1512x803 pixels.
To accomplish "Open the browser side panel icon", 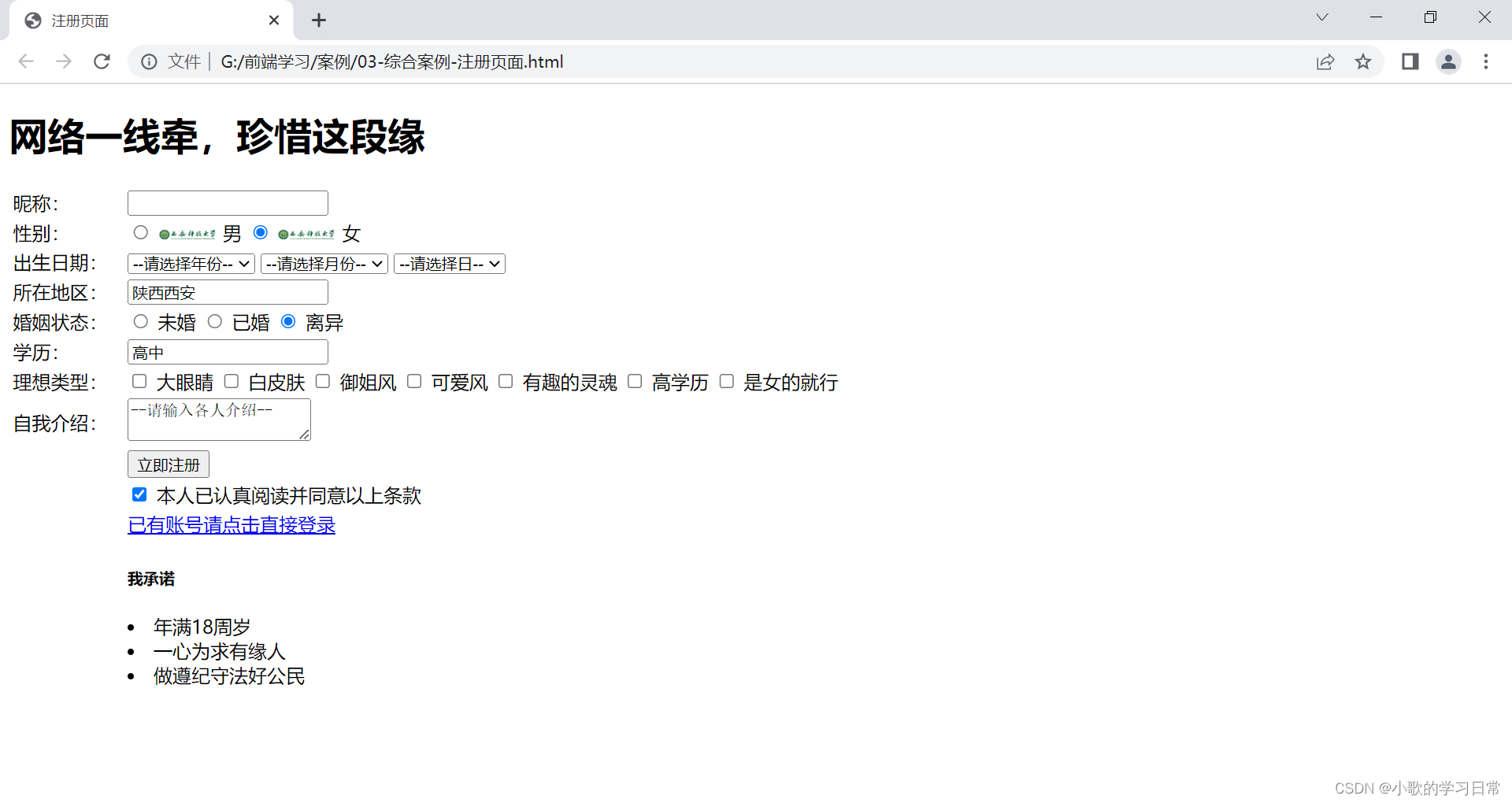I will click(1410, 61).
